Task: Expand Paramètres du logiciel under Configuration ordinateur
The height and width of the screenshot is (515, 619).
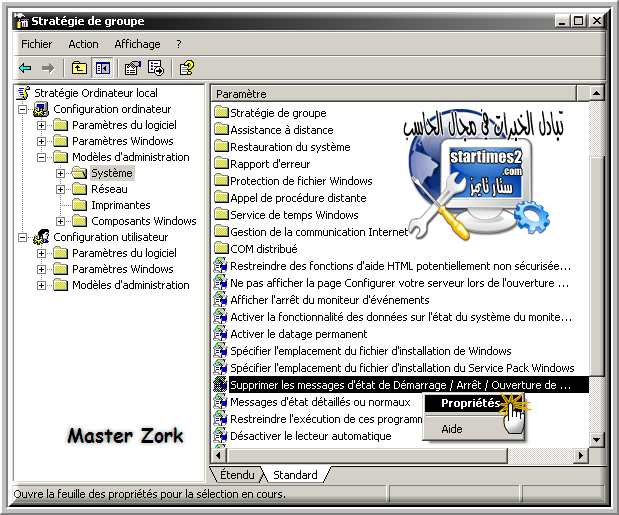Action: [41, 125]
